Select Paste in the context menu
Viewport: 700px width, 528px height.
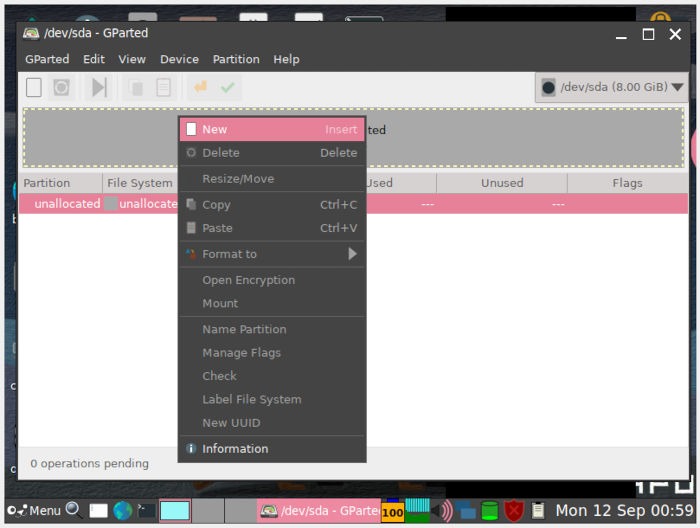272,228
